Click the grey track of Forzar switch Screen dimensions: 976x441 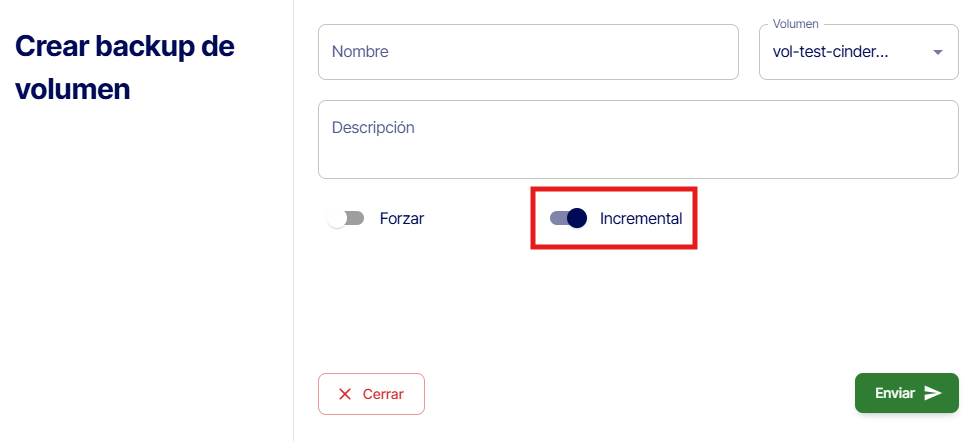coord(355,218)
